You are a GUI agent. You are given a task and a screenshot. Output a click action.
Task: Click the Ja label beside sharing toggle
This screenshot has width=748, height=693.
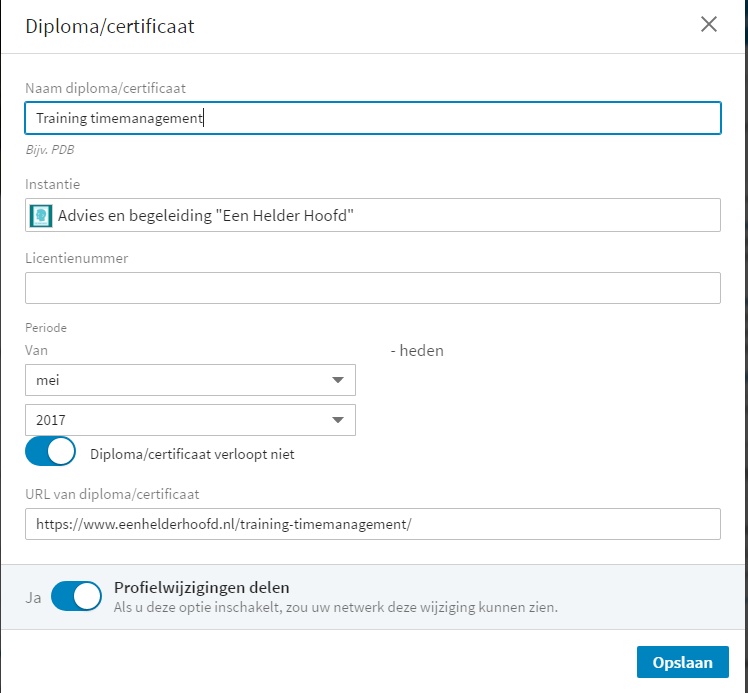click(x=33, y=598)
